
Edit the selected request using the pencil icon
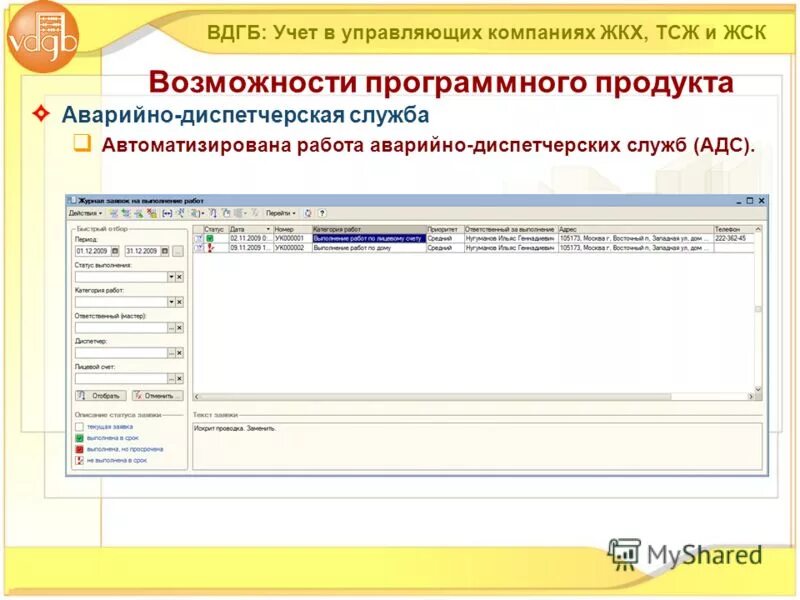pos(139,212)
